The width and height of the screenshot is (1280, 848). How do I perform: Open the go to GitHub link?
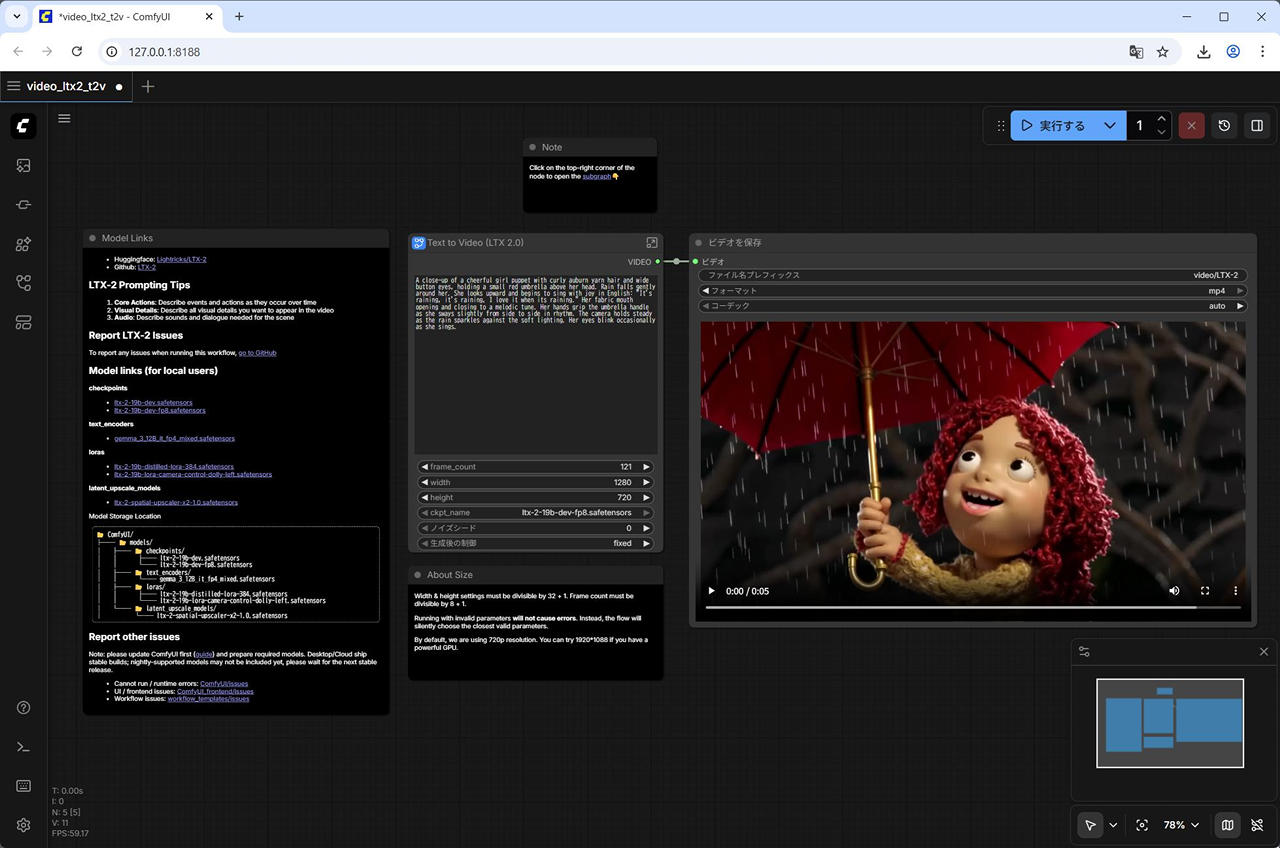pos(257,353)
